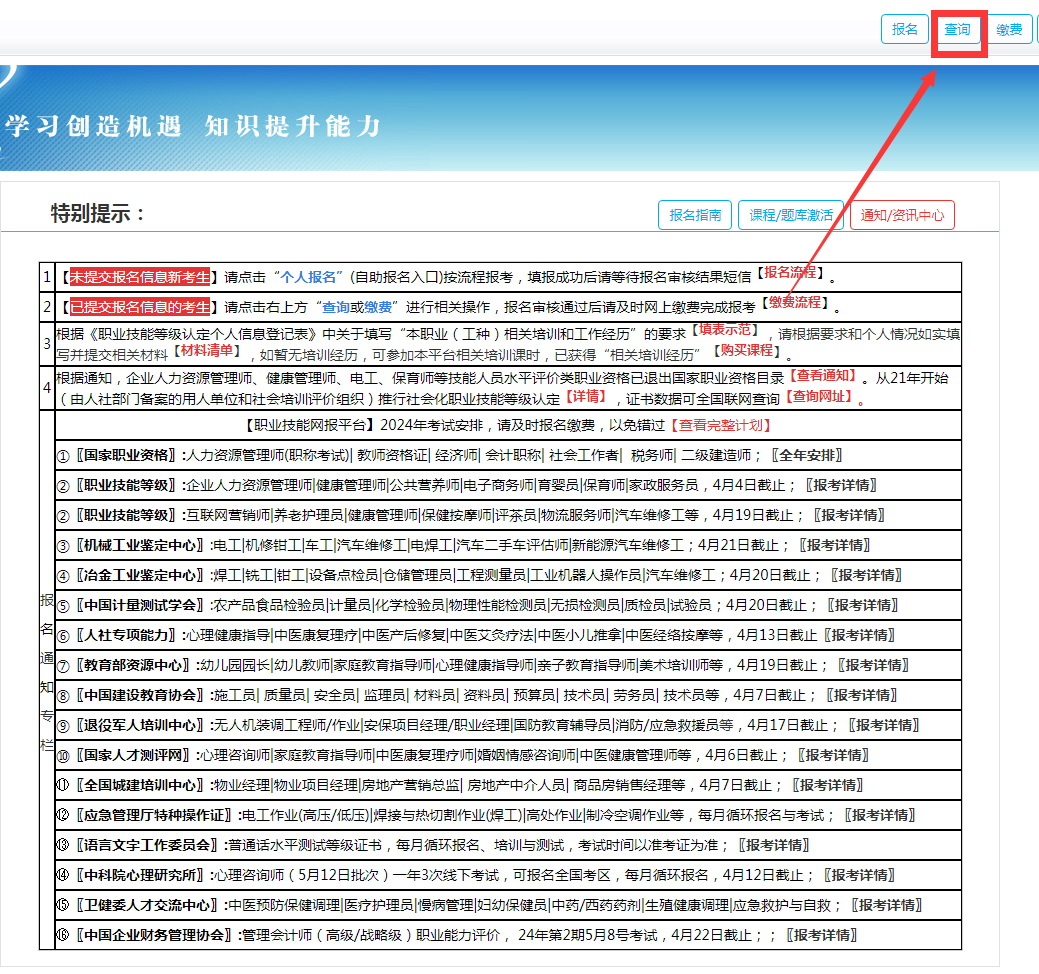Open the 查询 button in the header
Viewport: 1039px width, 974px height.
[x=957, y=29]
